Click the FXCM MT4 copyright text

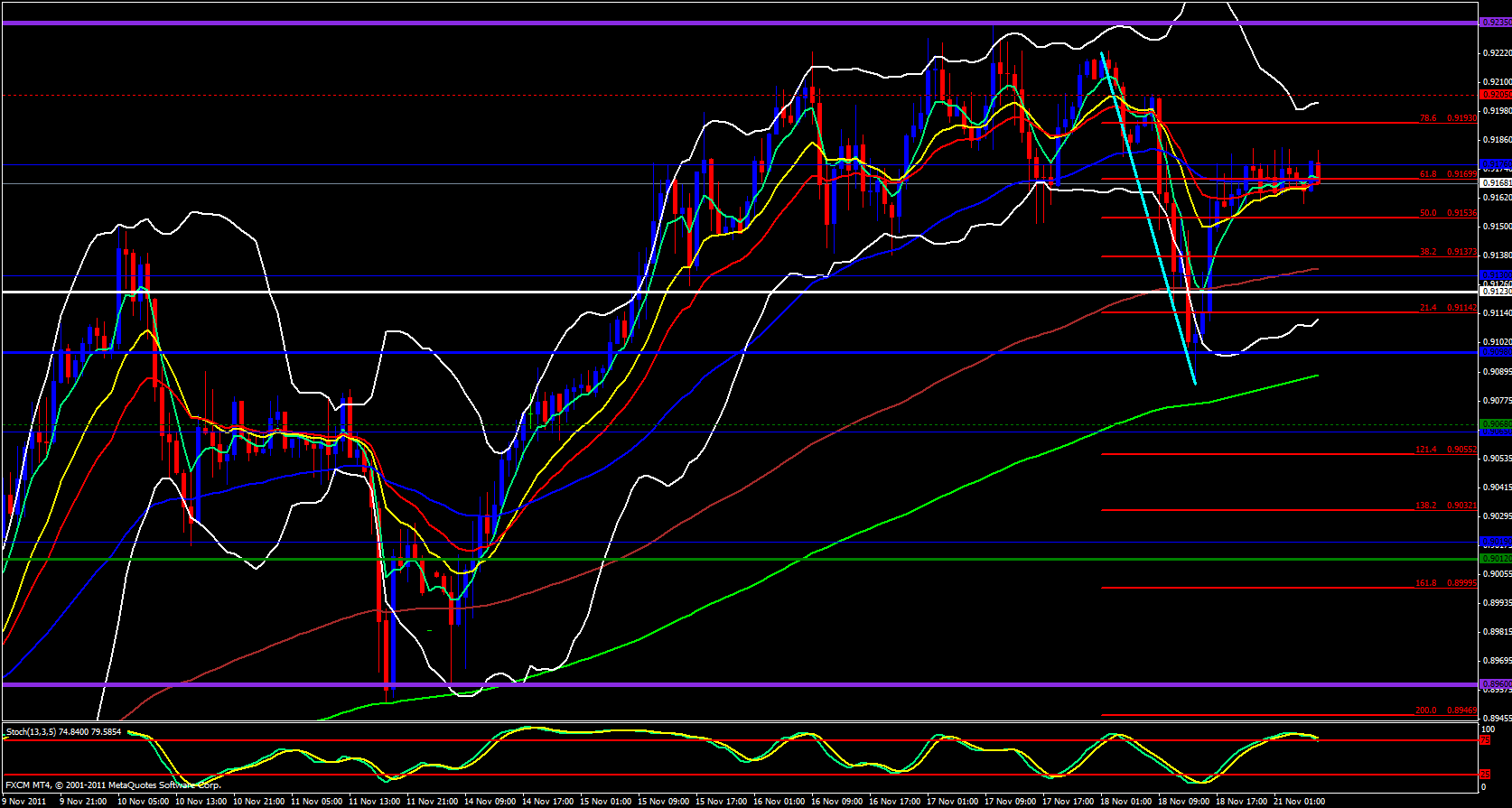click(113, 785)
